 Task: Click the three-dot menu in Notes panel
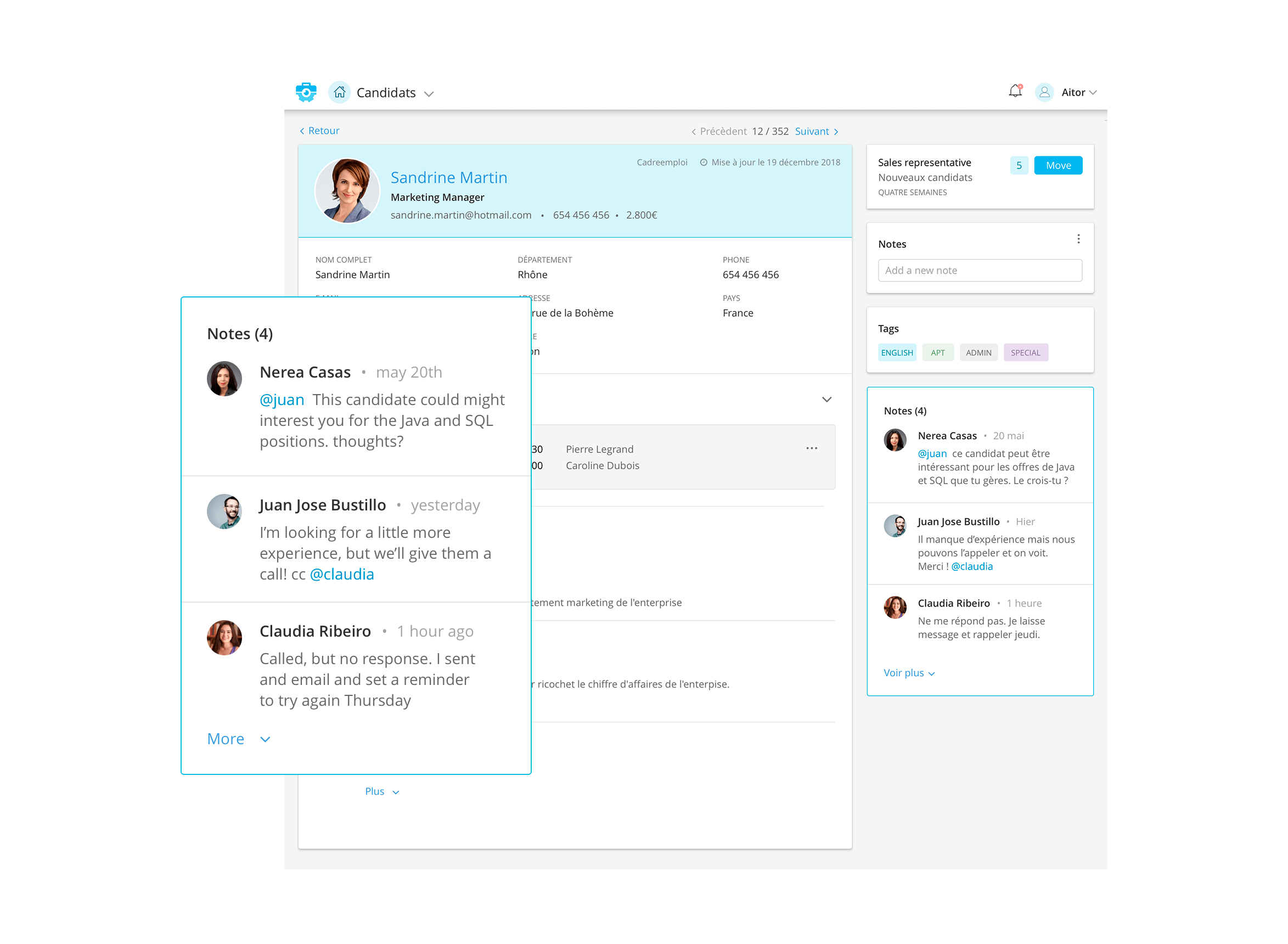point(1079,239)
